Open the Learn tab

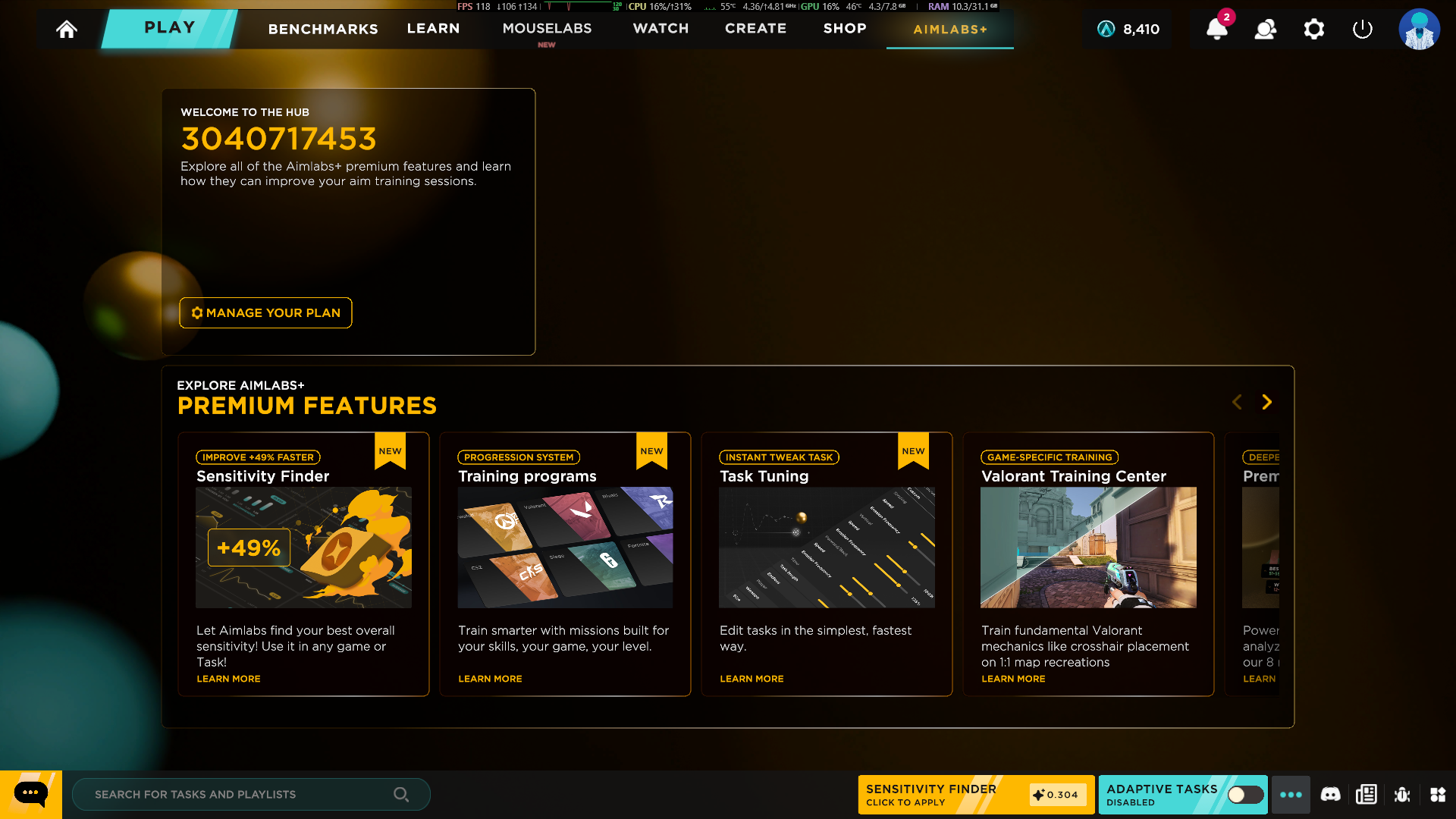pyautogui.click(x=433, y=28)
